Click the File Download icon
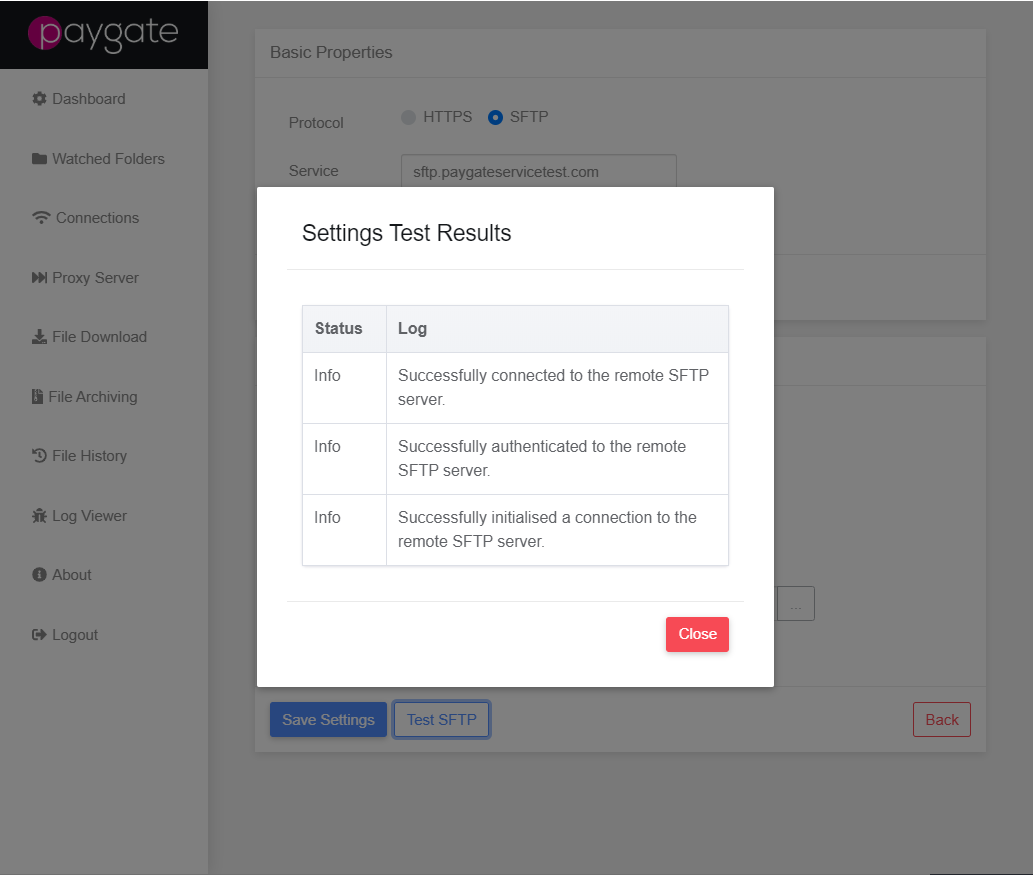 pos(40,337)
